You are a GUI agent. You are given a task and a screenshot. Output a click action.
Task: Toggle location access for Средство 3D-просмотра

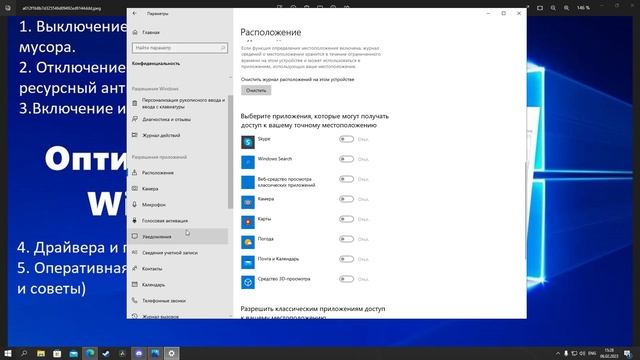346,279
